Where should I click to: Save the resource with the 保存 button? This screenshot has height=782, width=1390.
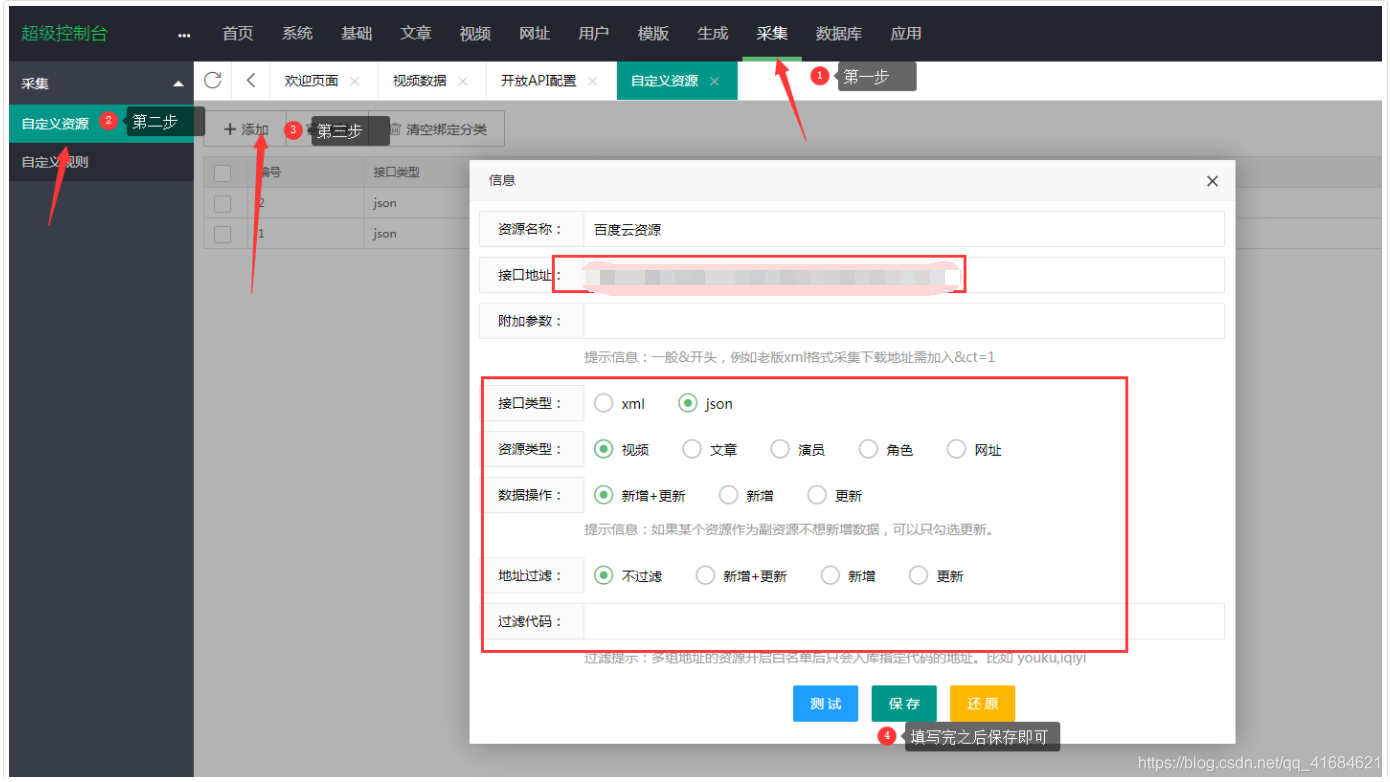(903, 703)
